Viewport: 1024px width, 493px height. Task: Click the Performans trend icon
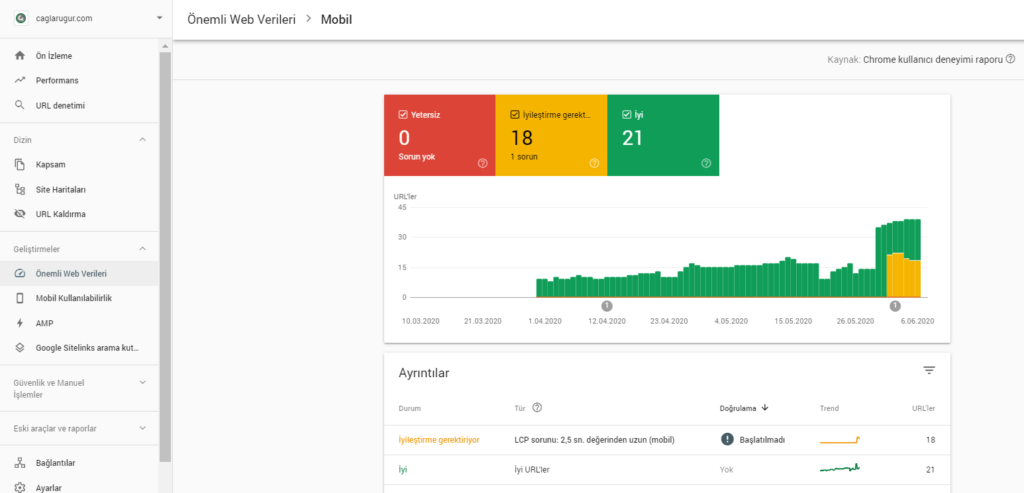click(20, 80)
